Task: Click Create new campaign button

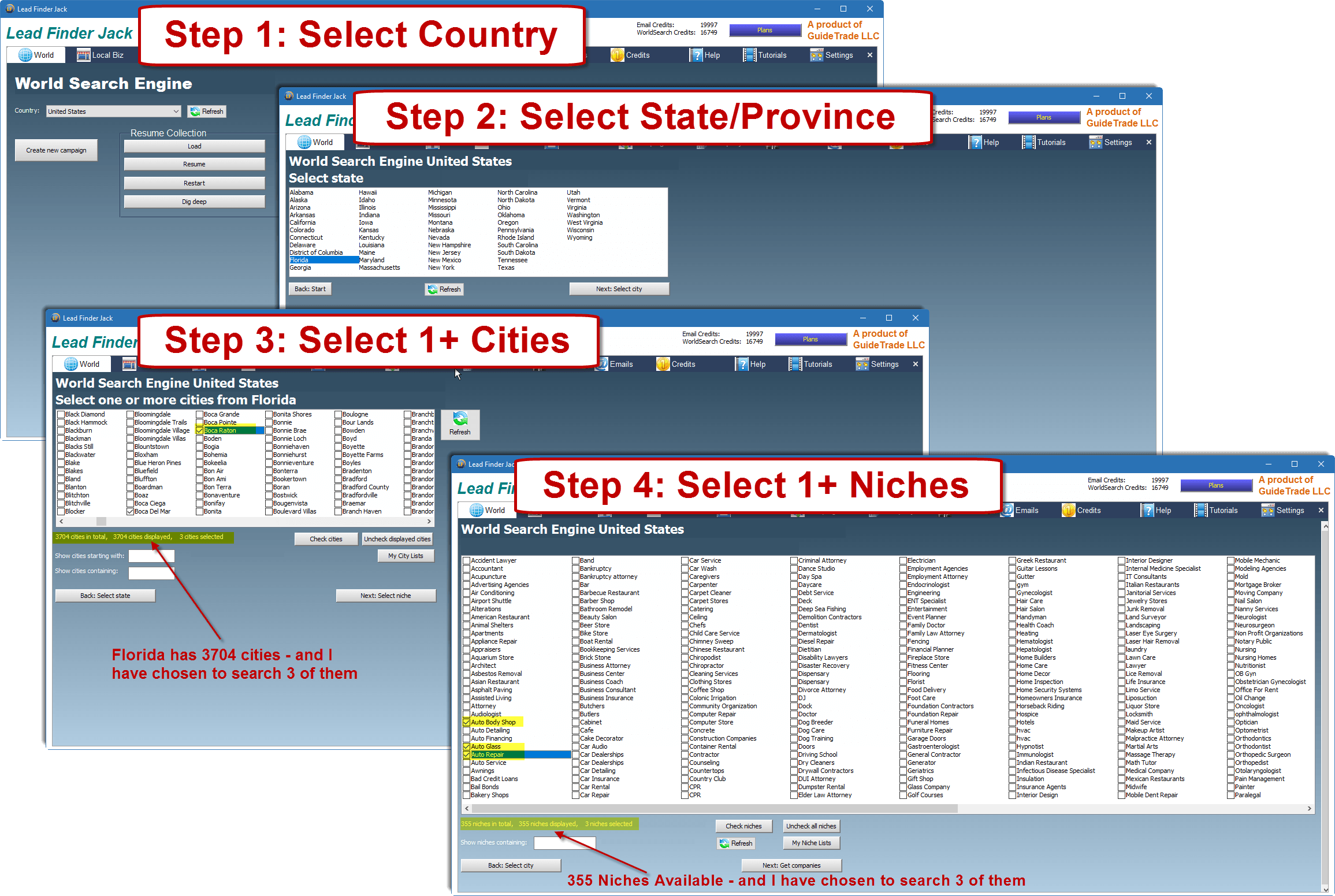Action: tap(56, 150)
